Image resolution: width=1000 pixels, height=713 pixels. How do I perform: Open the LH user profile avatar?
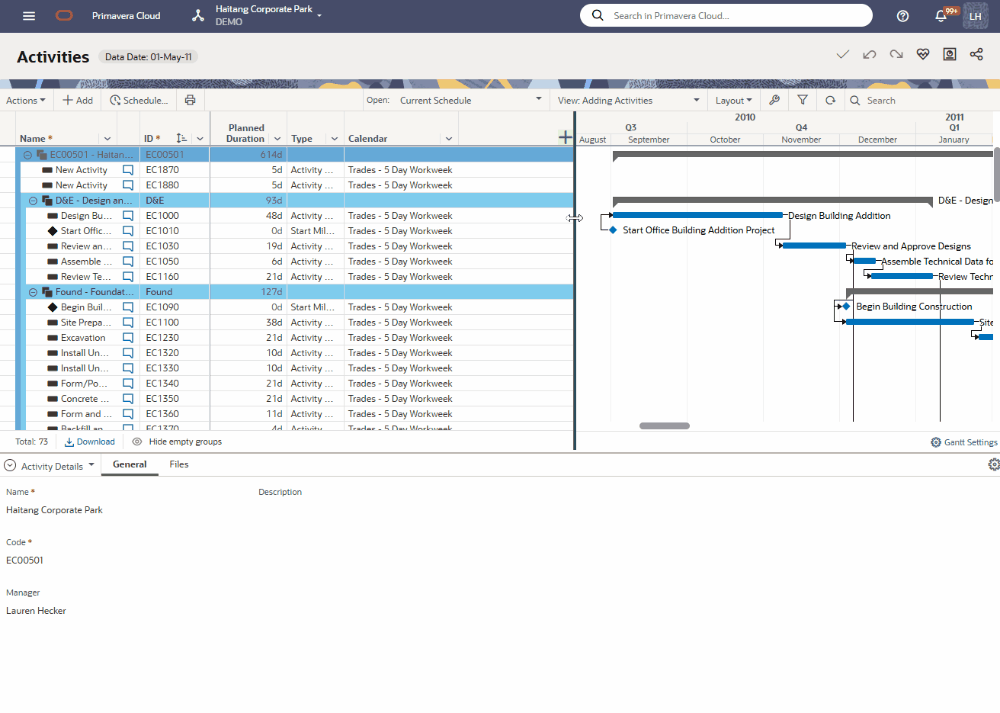click(975, 16)
